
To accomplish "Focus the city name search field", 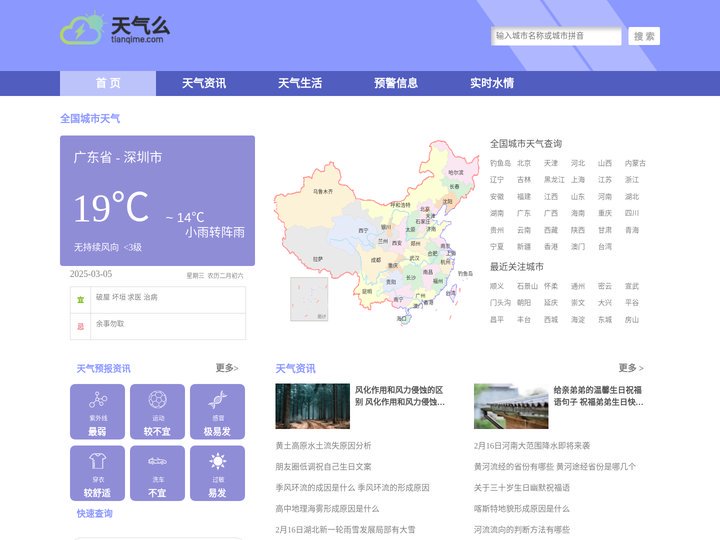I will (556, 36).
